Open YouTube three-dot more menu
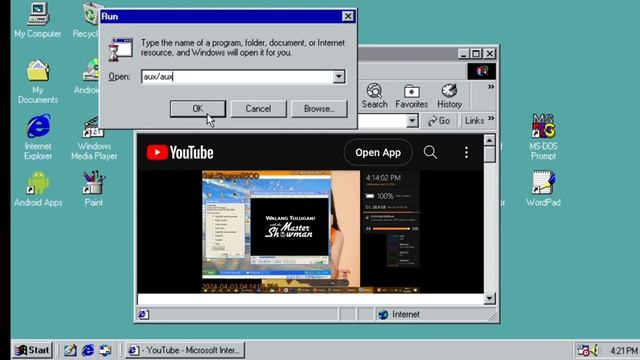The width and height of the screenshot is (640, 360). coord(466,152)
